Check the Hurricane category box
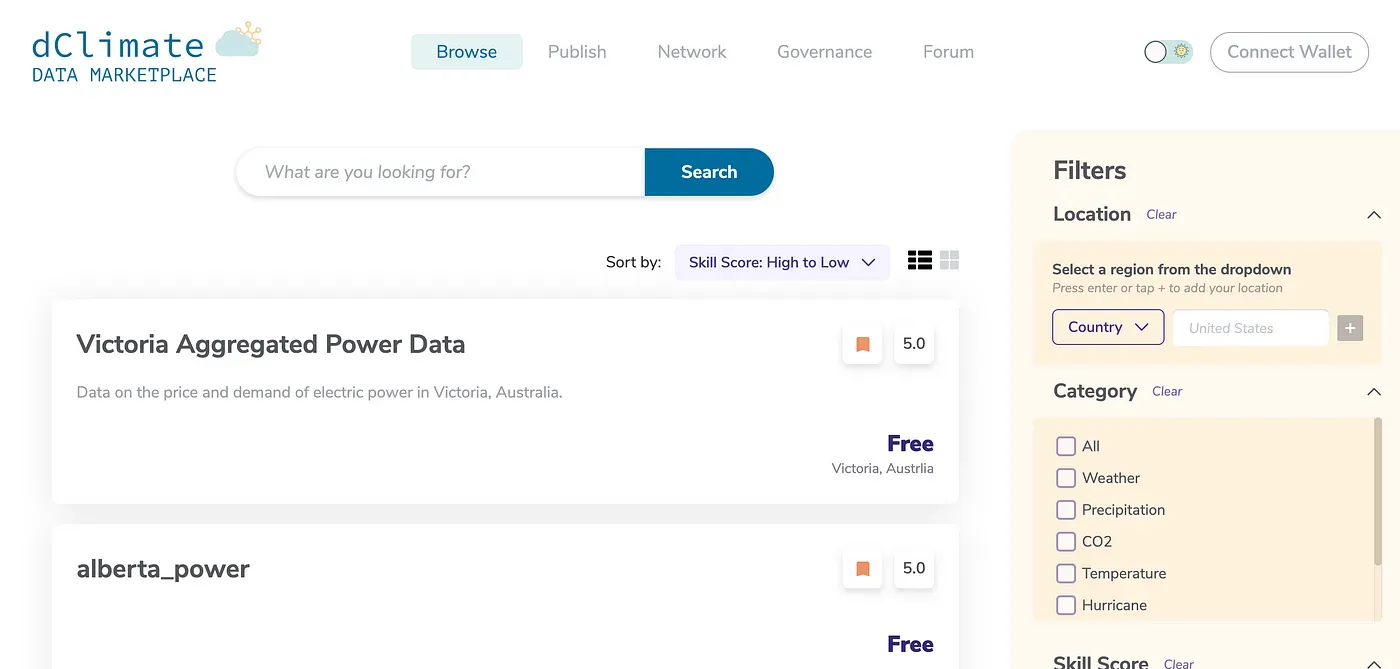 tap(1066, 605)
